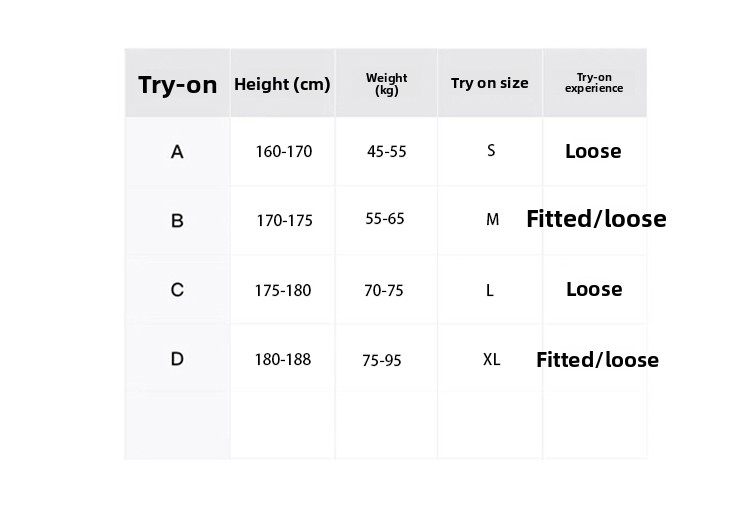
Task: Select row A label cell
Action: (x=177, y=152)
